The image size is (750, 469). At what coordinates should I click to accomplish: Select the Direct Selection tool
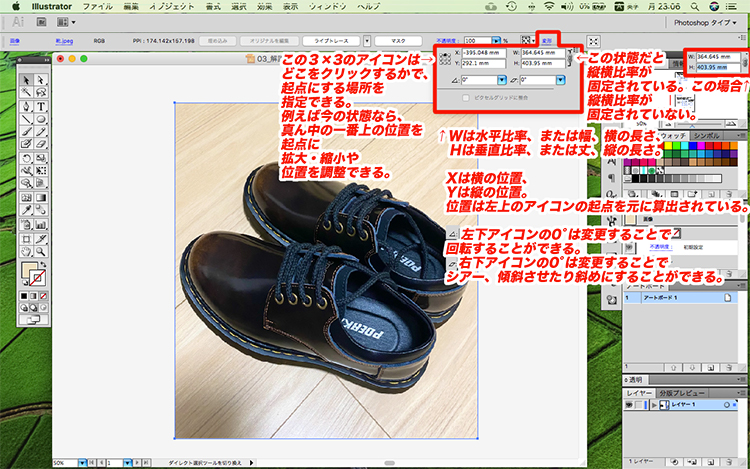(41, 79)
